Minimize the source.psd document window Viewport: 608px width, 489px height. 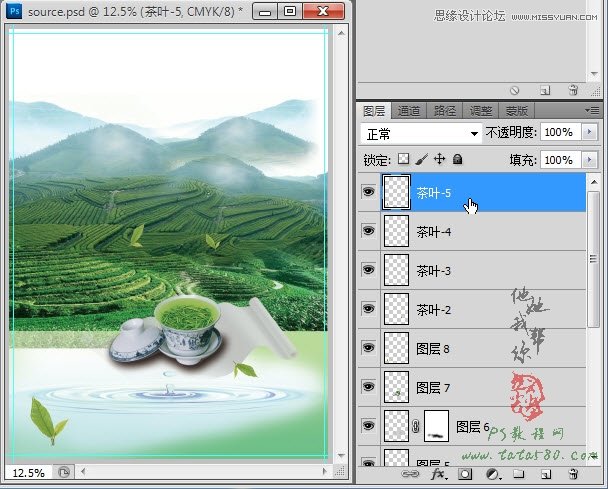coord(265,11)
